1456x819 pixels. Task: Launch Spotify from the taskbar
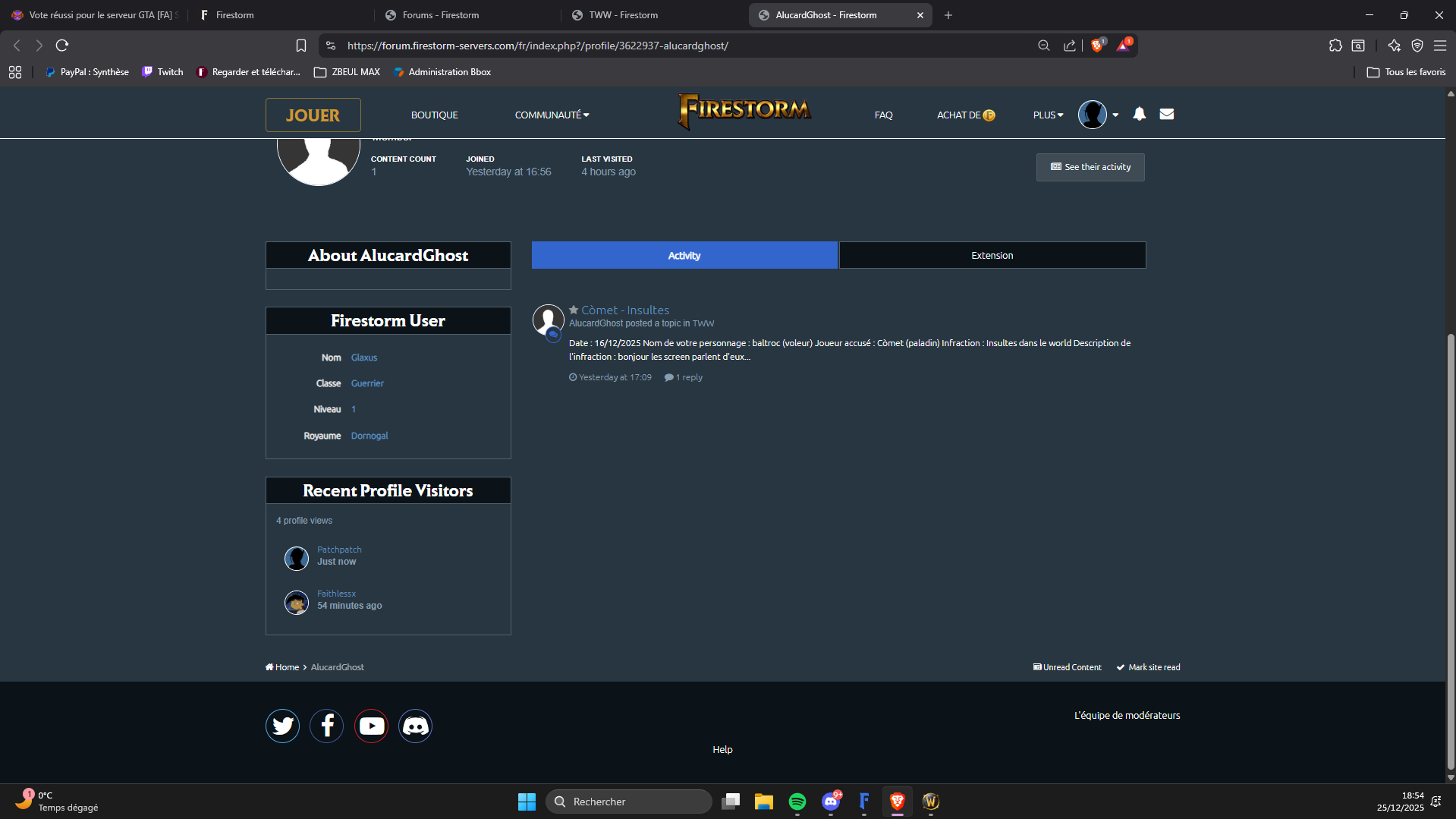pos(797,802)
